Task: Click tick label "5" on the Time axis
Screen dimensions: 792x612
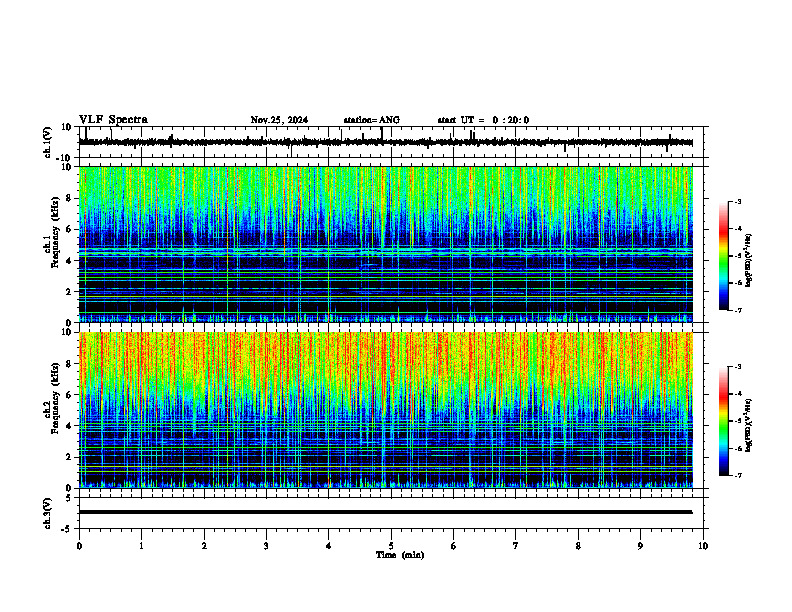Action: 391,546
